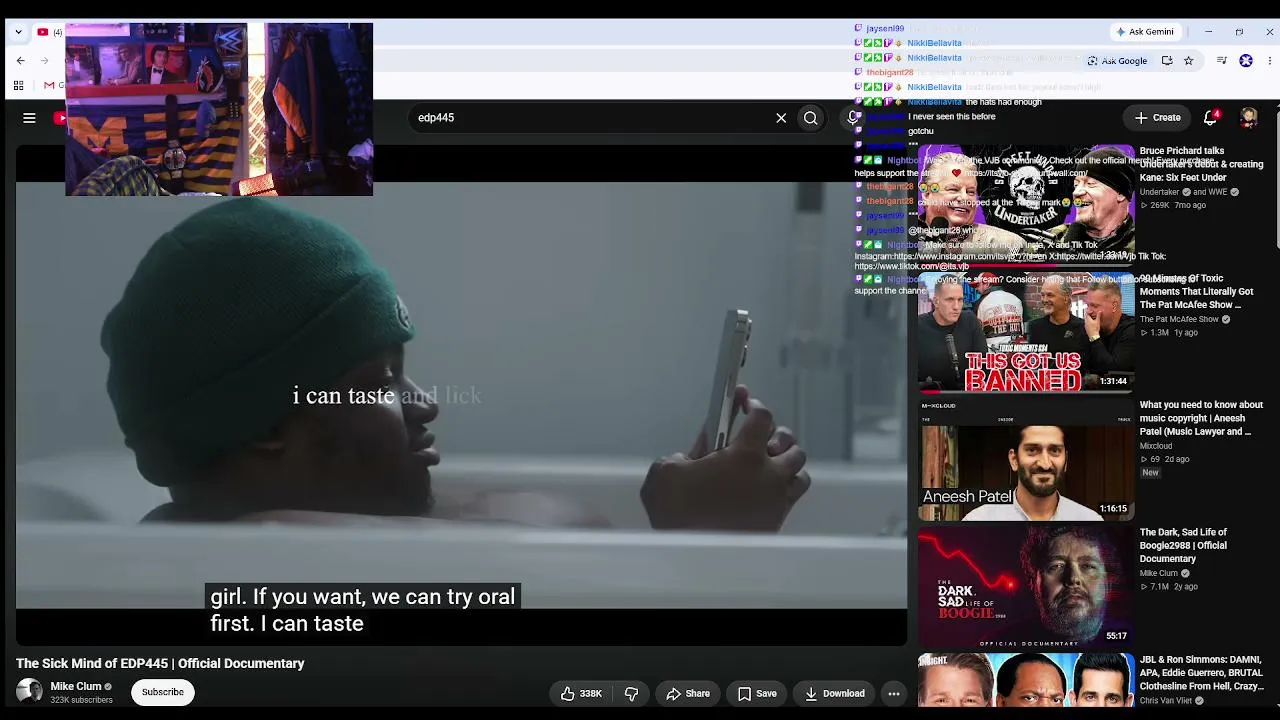The image size is (1280, 720).
Task: Click Create button in YouTube header
Action: (x=1158, y=118)
